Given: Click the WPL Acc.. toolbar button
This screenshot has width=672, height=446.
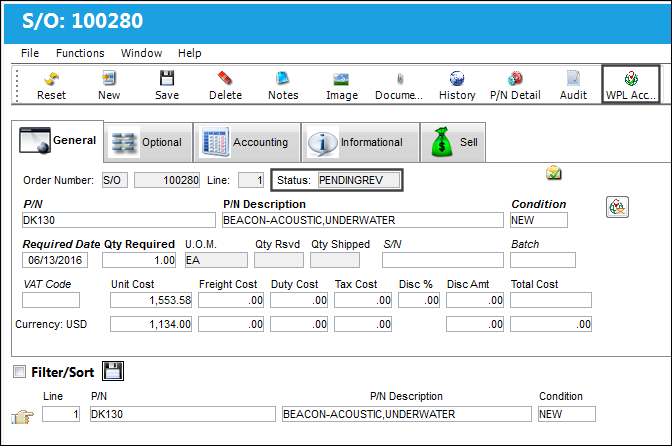Looking at the screenshot, I should point(630,84).
